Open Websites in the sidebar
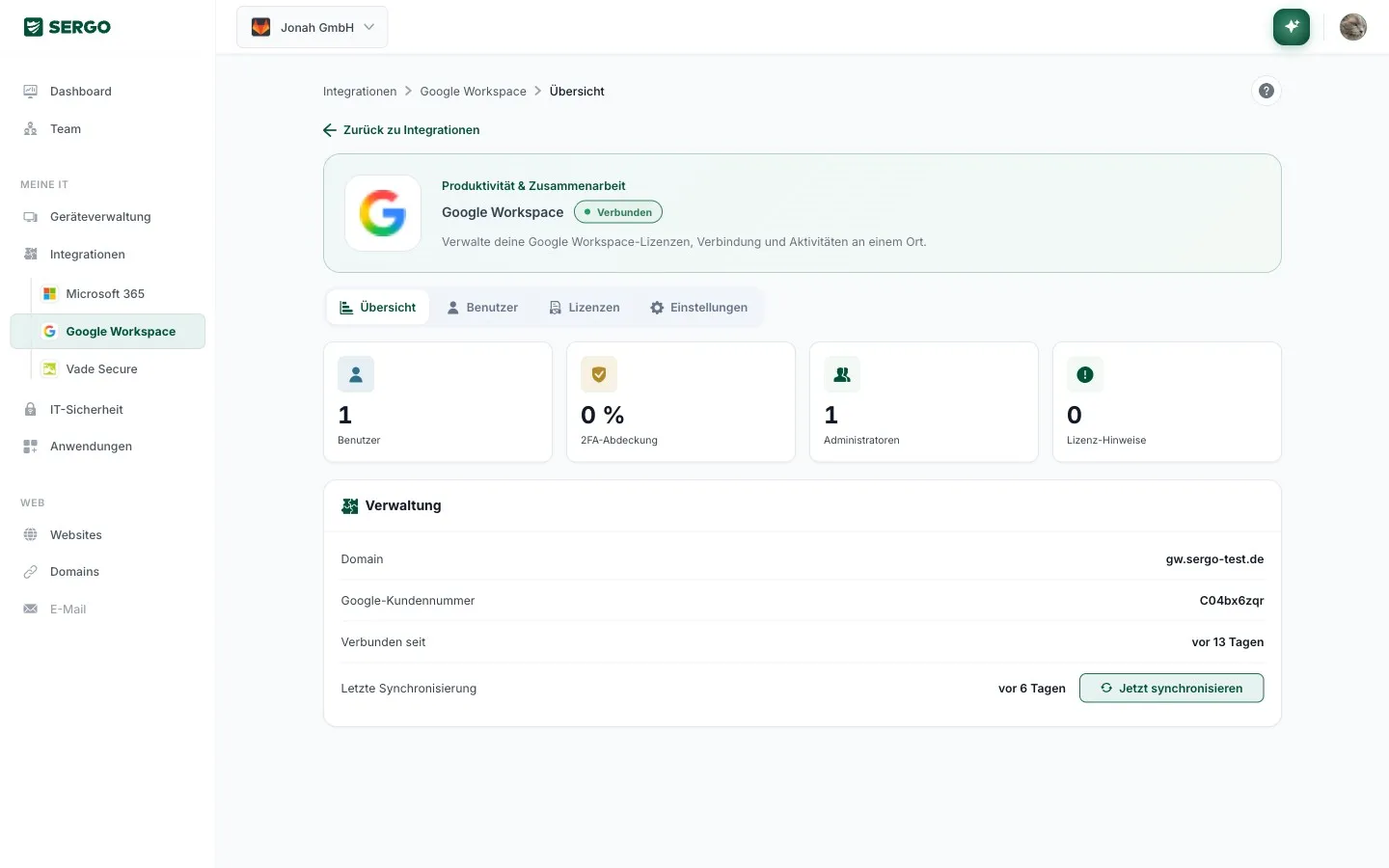This screenshot has width=1389, height=868. pos(107,535)
